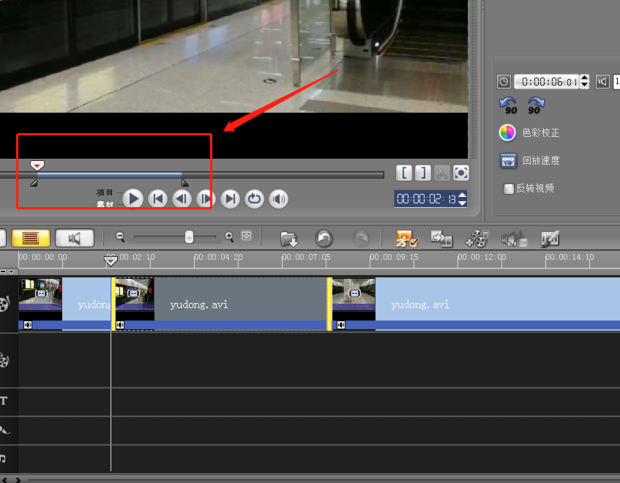620x483 pixels.
Task: Step forward one frame with Next button
Action: click(x=206, y=199)
